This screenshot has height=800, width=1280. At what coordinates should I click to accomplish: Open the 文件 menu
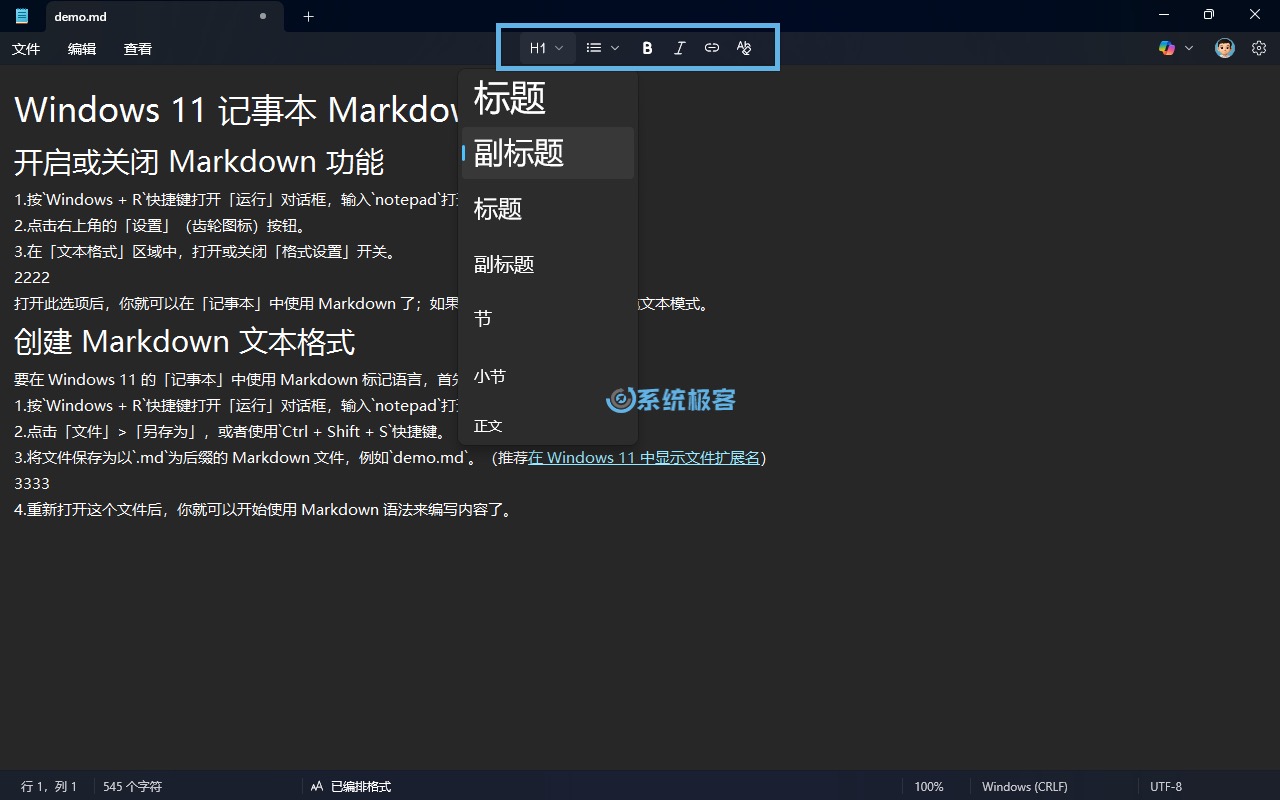point(26,49)
